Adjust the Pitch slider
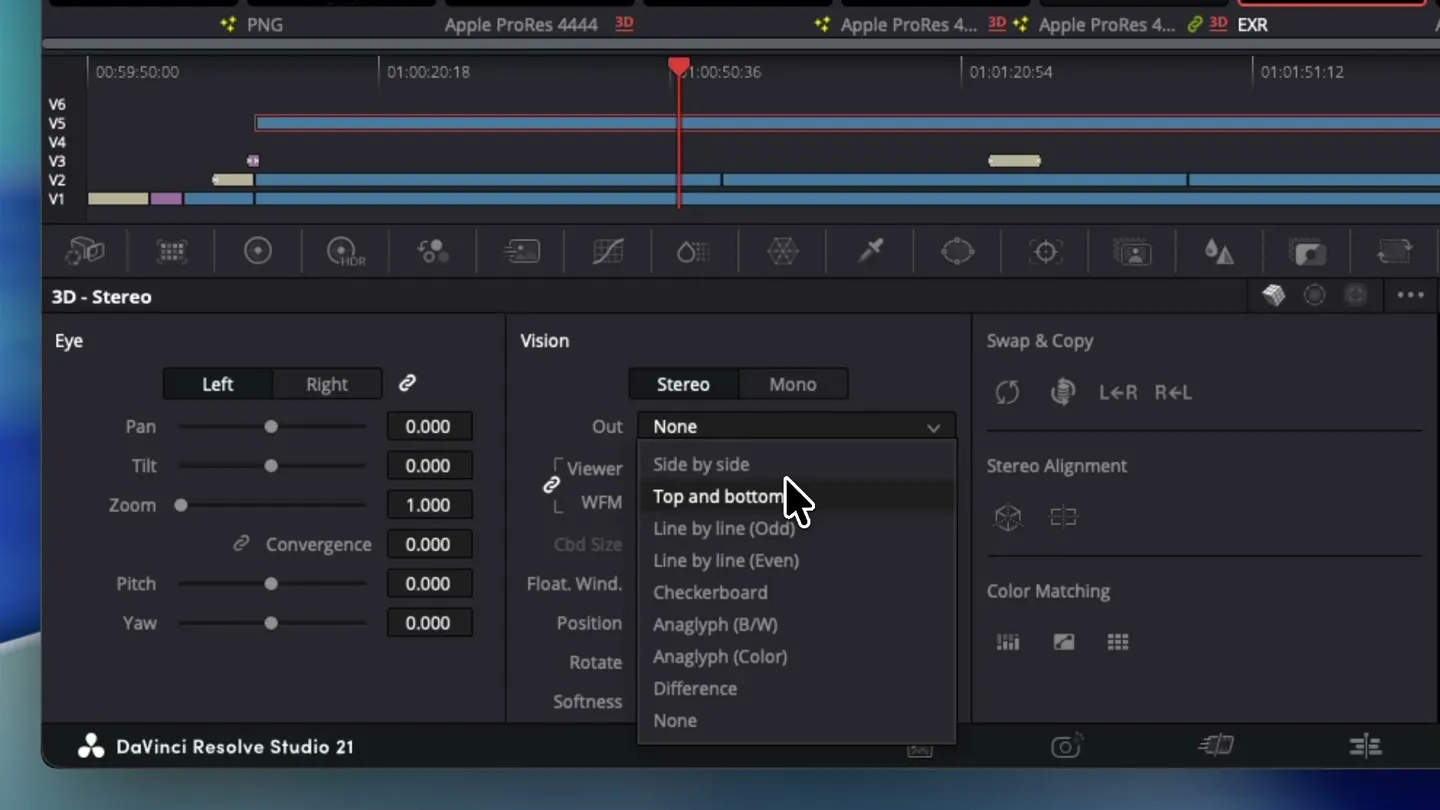The width and height of the screenshot is (1440, 810). click(x=272, y=583)
